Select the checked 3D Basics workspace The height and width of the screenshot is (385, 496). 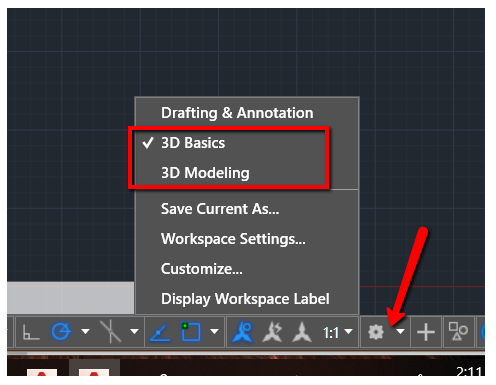[247, 143]
